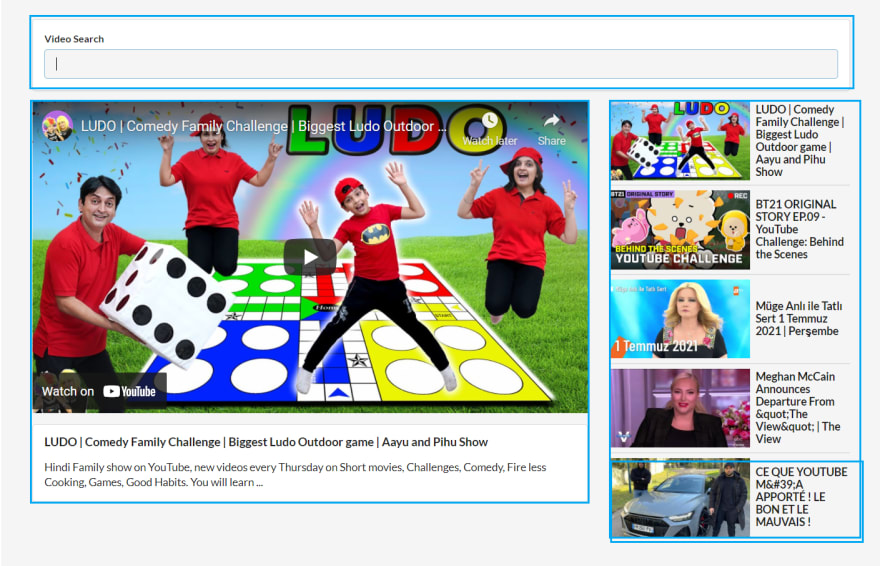Viewport: 880px width, 566px height.
Task: Open the channel avatar on the video player
Action: tap(57, 126)
